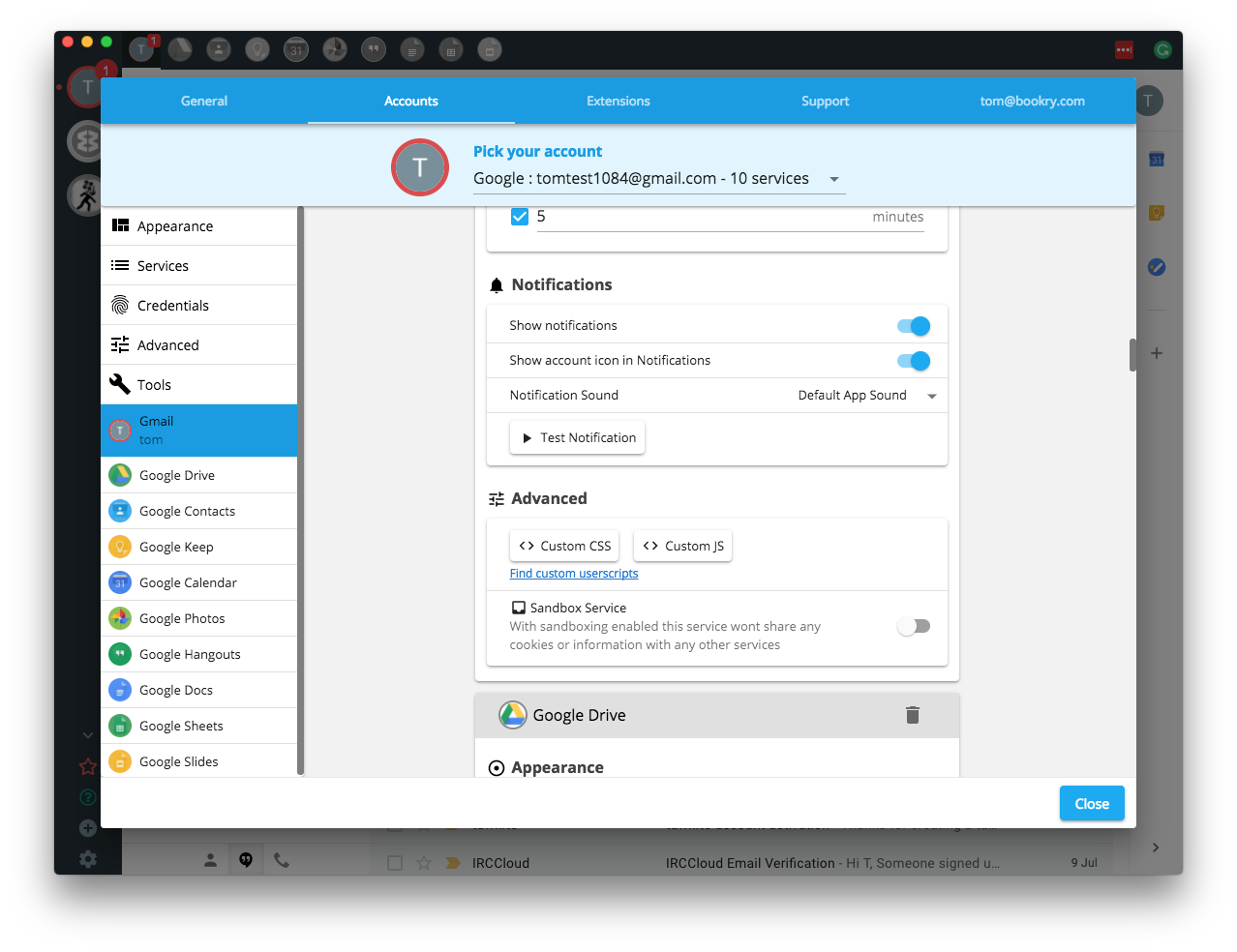Star the IRCCloud email
This screenshot has width=1237, height=952.
point(424,863)
